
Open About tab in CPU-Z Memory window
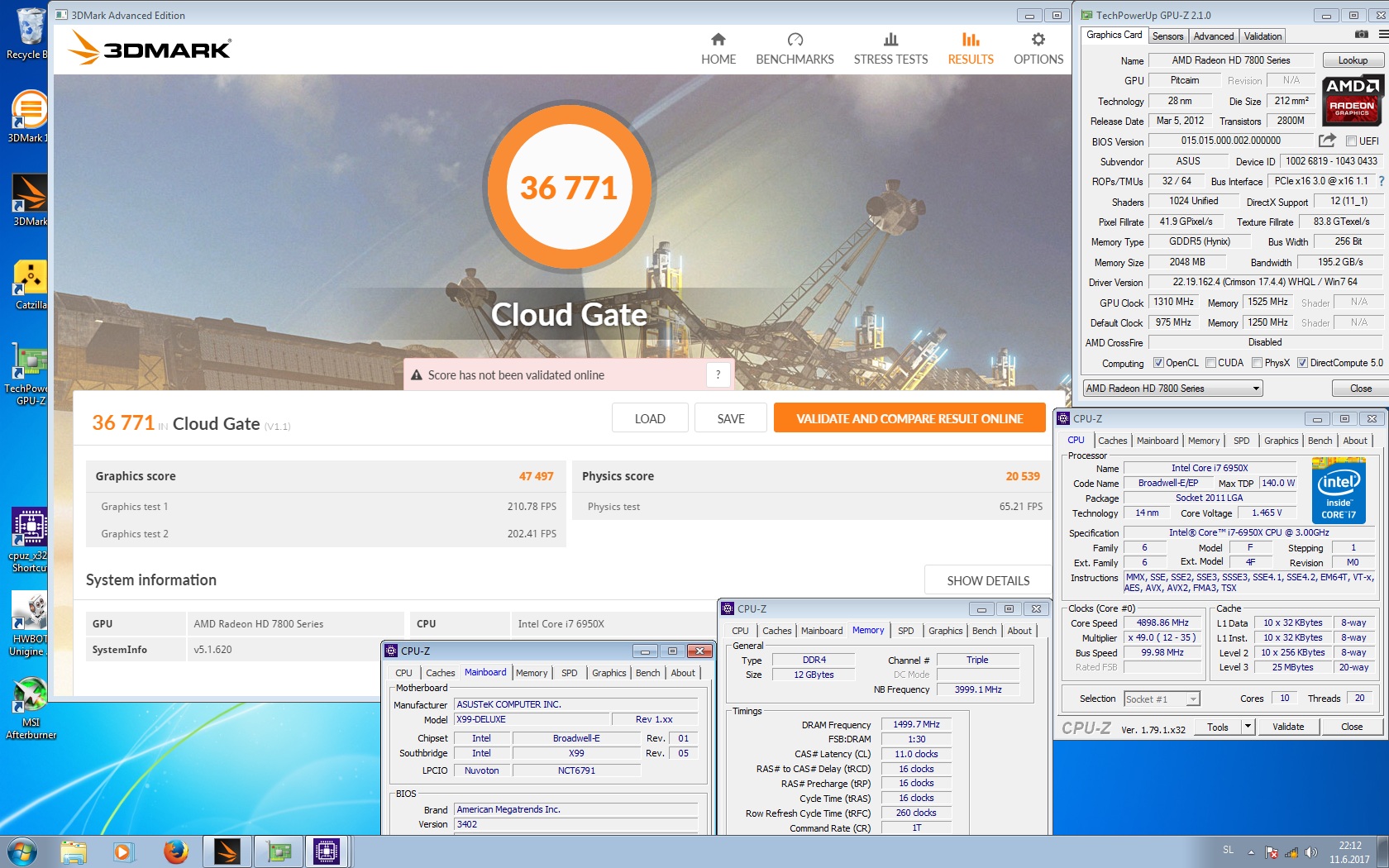click(x=1019, y=631)
